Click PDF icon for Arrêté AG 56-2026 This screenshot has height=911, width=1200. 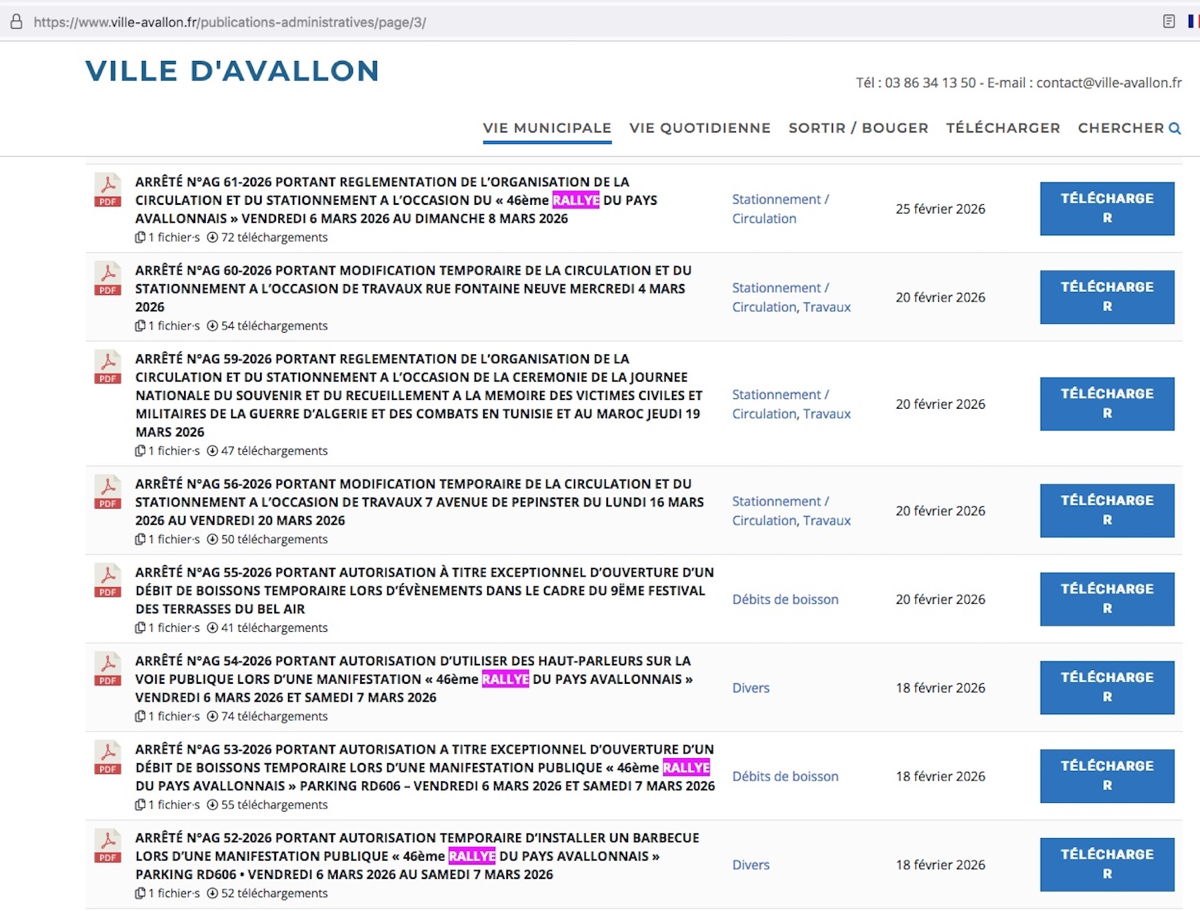[108, 491]
